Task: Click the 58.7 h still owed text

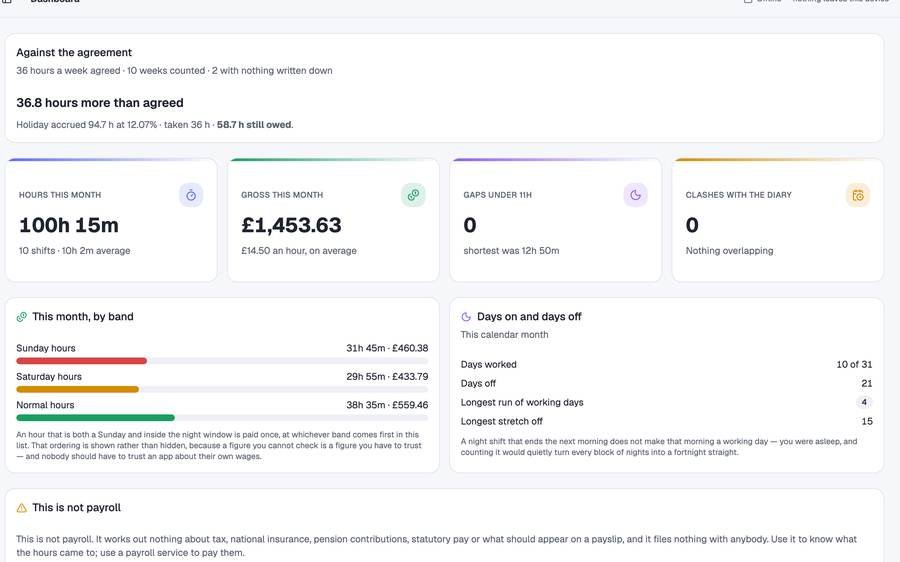Action: 254,125
